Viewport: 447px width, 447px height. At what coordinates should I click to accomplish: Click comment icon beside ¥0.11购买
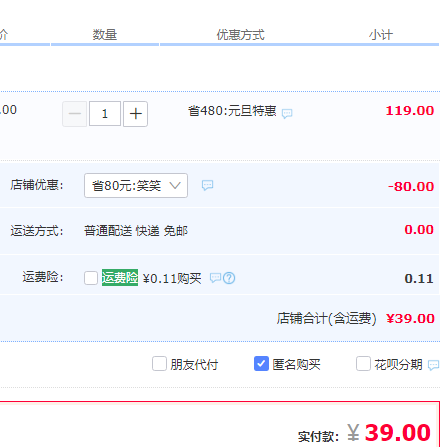click(x=215, y=277)
